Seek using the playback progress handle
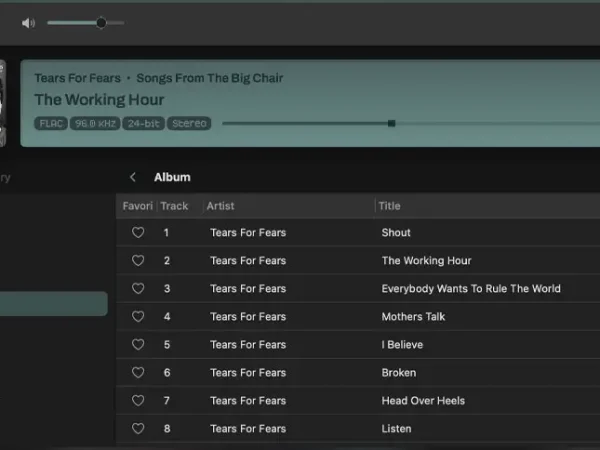 pyautogui.click(x=391, y=123)
